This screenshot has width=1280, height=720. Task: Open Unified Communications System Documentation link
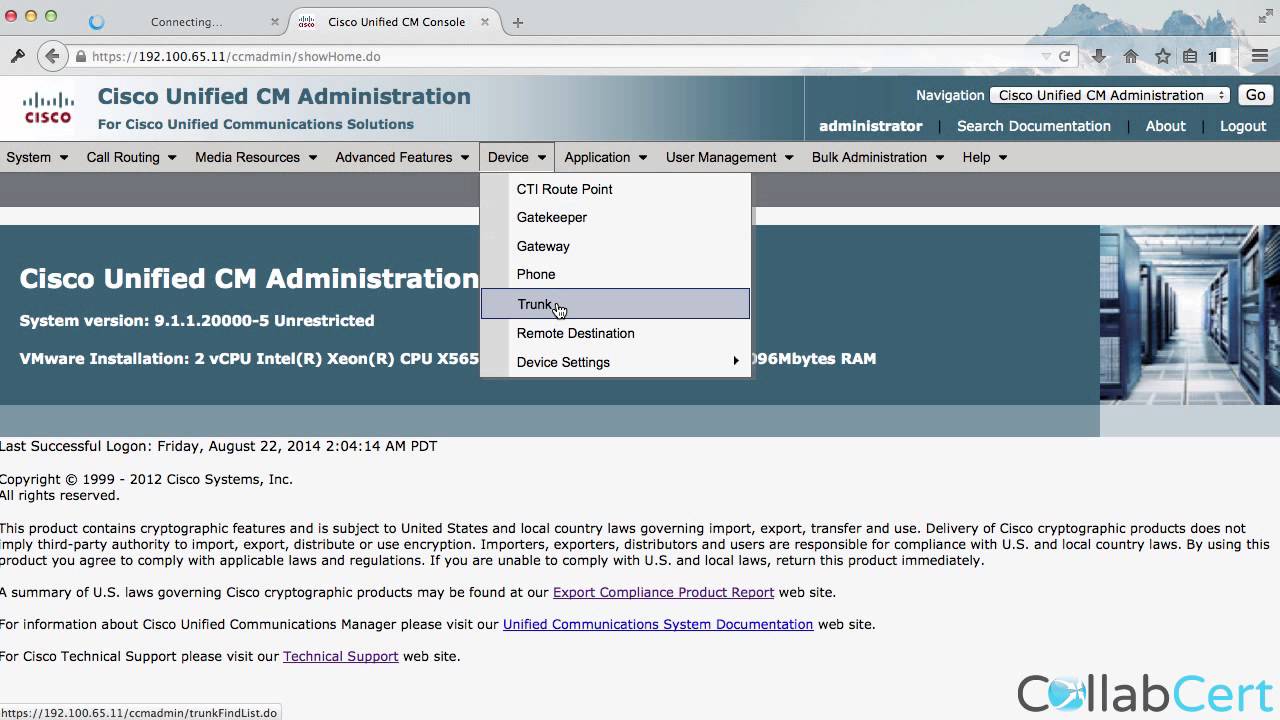click(658, 624)
